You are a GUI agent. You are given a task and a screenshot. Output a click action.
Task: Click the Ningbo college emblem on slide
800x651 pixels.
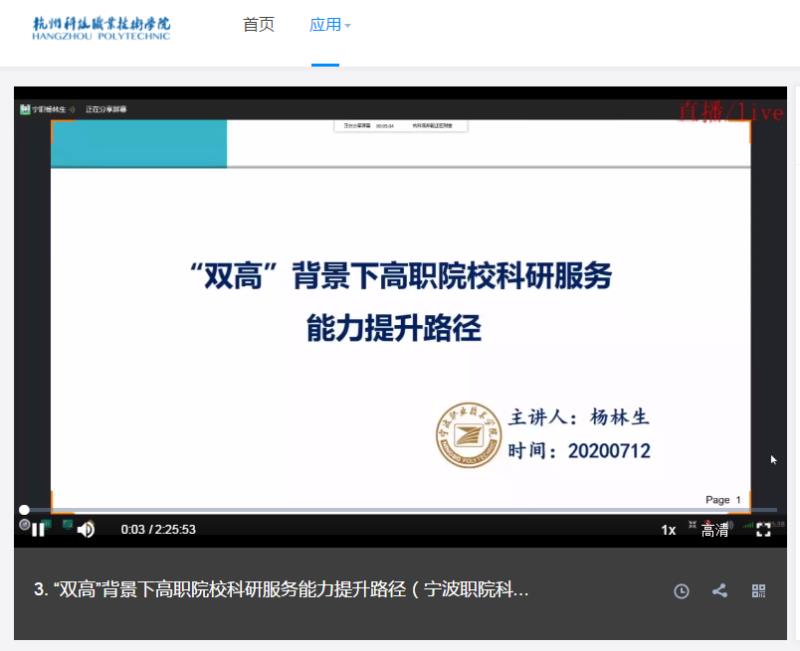(468, 434)
